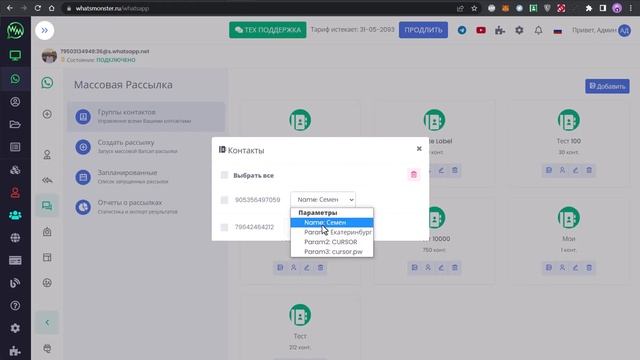Open Группы контактов menu item
This screenshot has height=360, width=640.
tap(146, 116)
